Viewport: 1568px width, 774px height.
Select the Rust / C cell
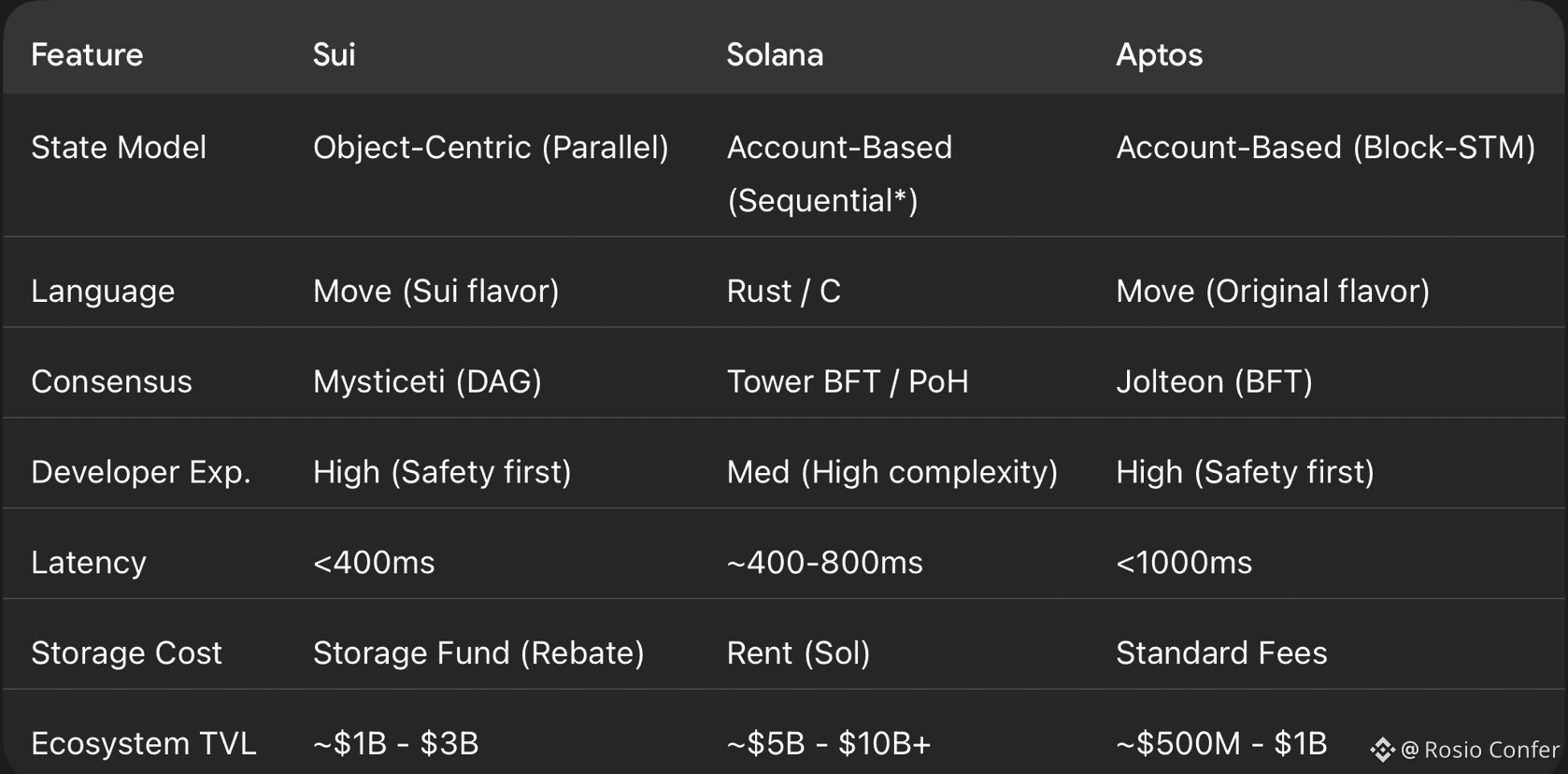[783, 292]
